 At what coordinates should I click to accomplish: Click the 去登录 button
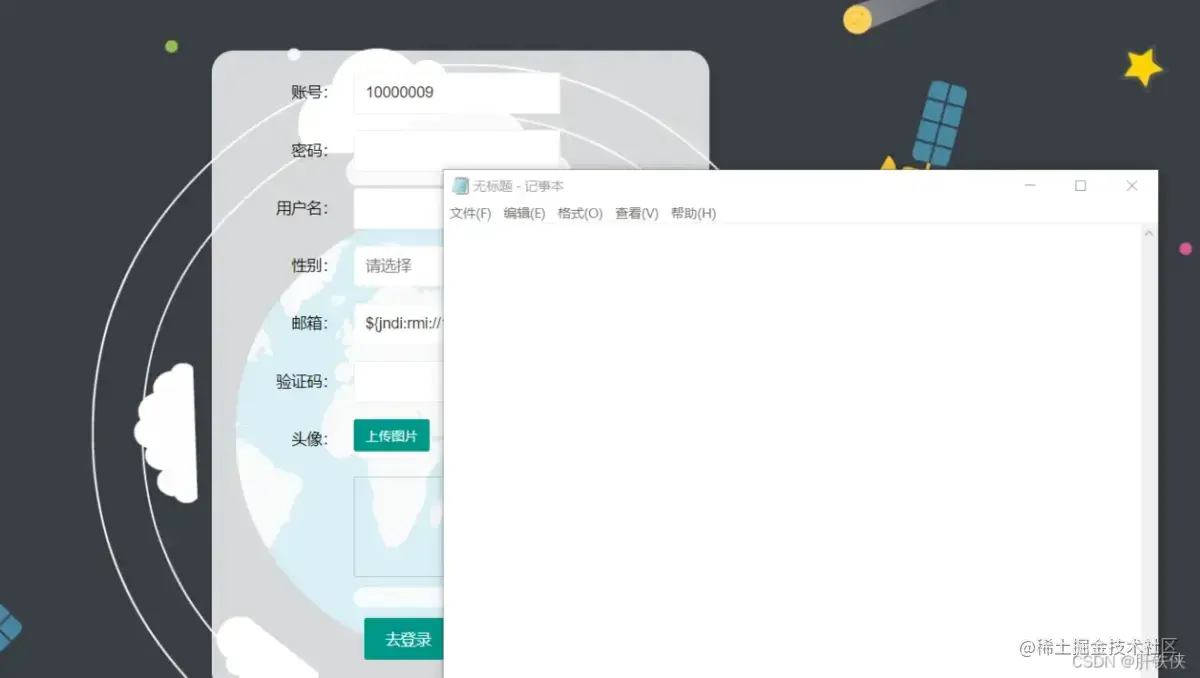tap(404, 639)
